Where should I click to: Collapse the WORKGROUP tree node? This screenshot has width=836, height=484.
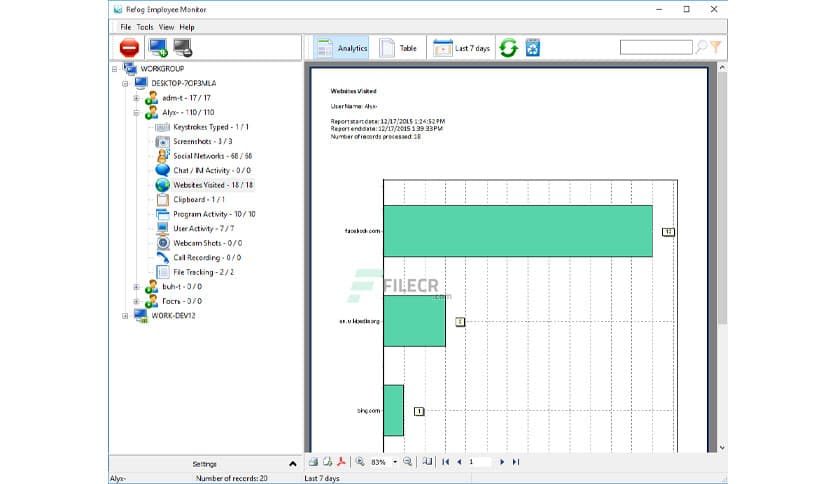[x=114, y=69]
